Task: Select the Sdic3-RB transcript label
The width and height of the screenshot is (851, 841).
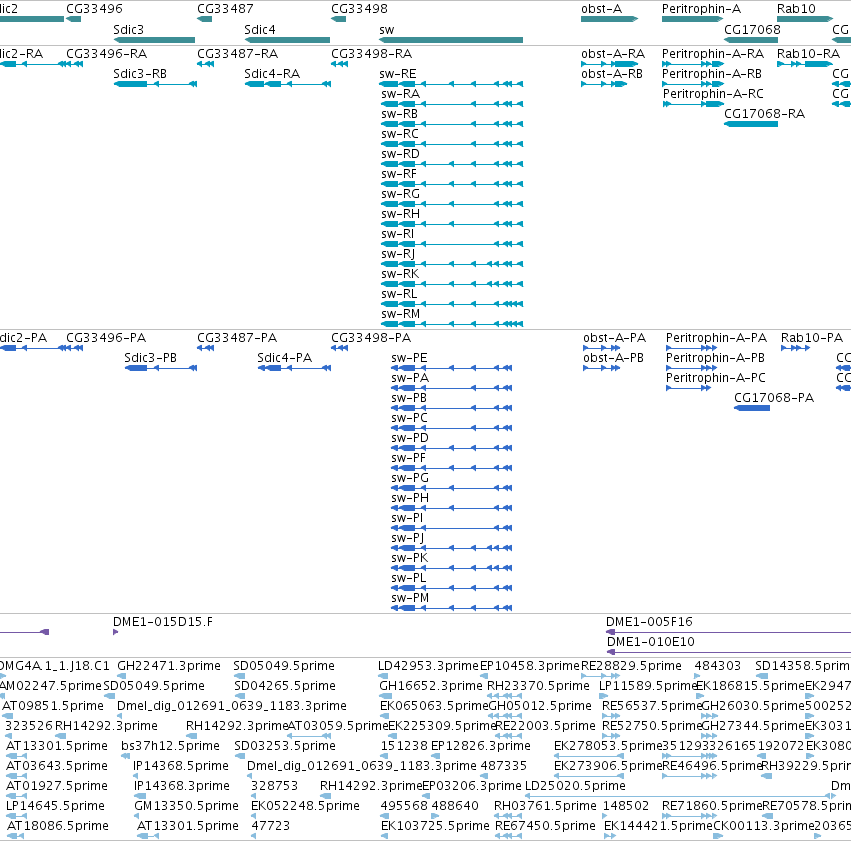Action: (x=140, y=74)
